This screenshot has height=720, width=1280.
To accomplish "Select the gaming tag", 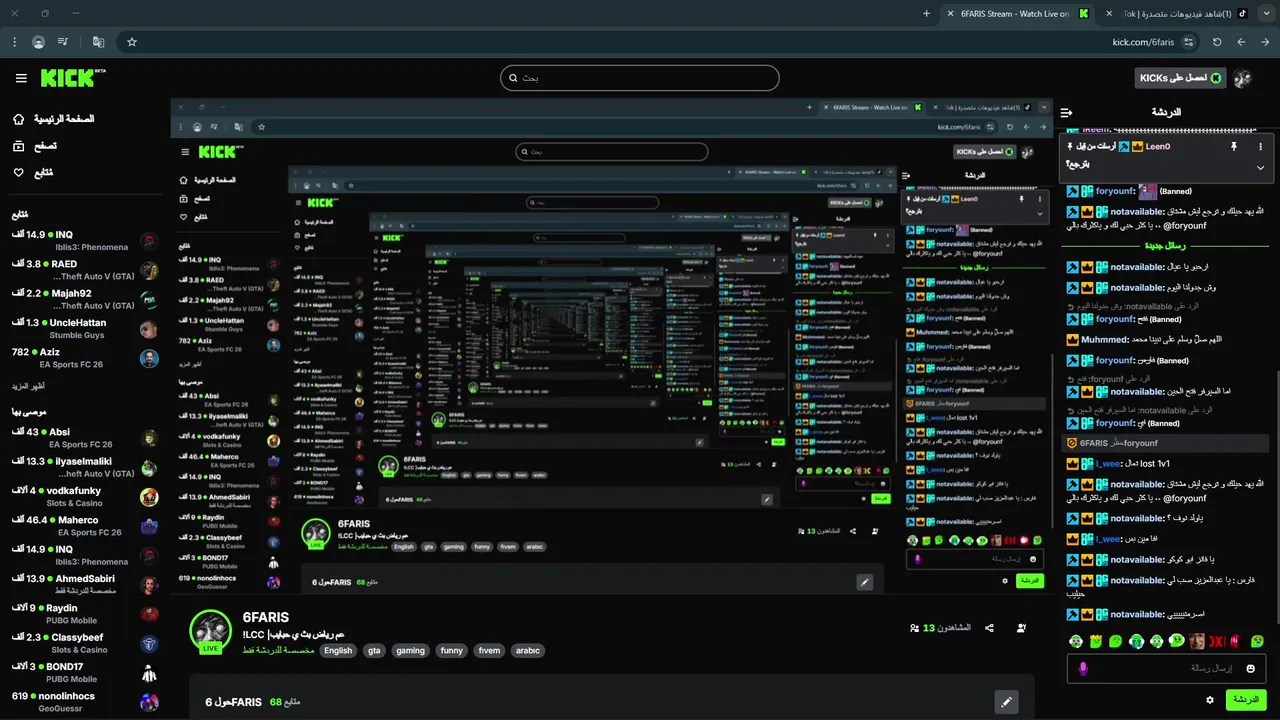I will (410, 650).
